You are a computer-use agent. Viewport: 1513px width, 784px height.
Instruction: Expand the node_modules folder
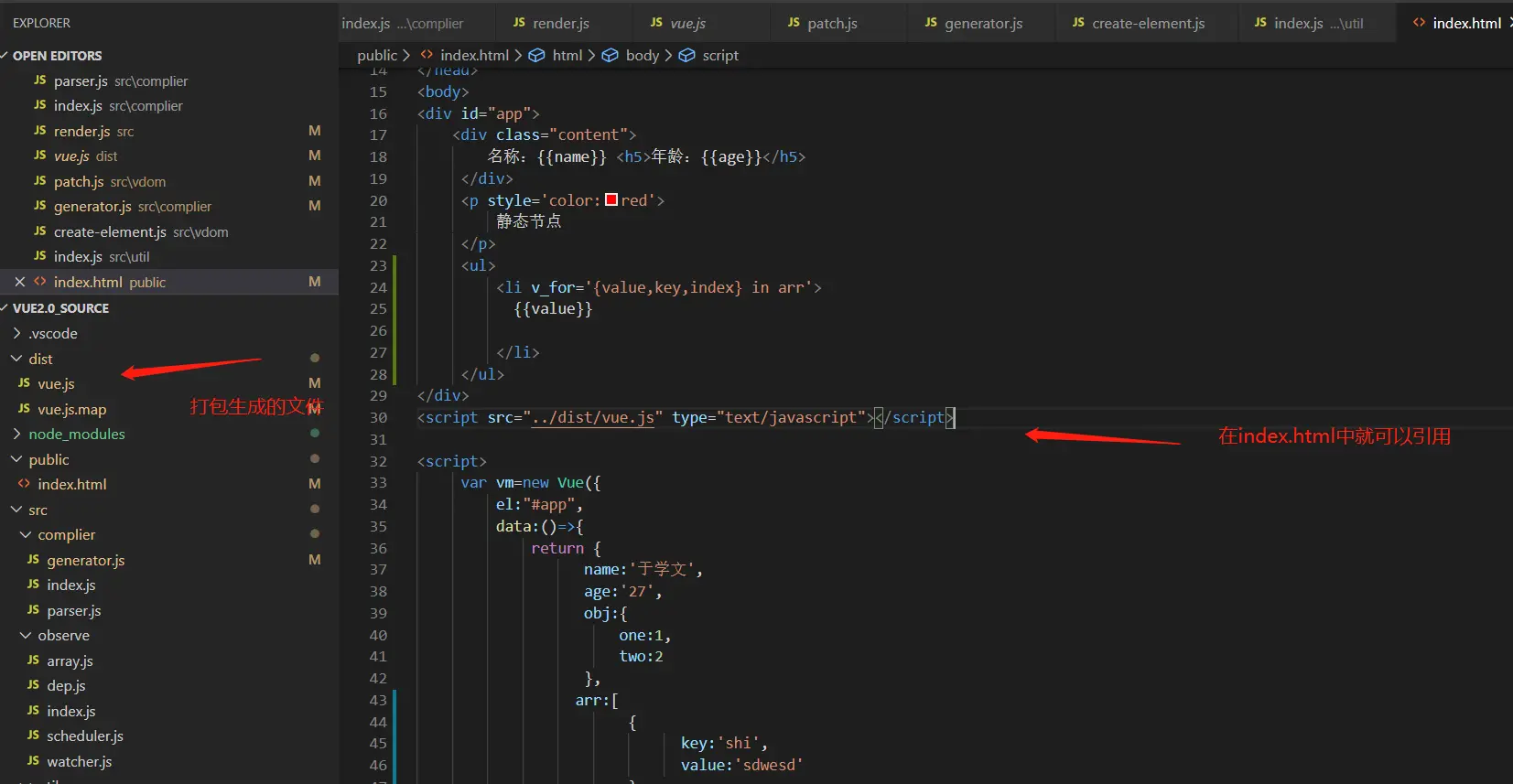[16, 434]
